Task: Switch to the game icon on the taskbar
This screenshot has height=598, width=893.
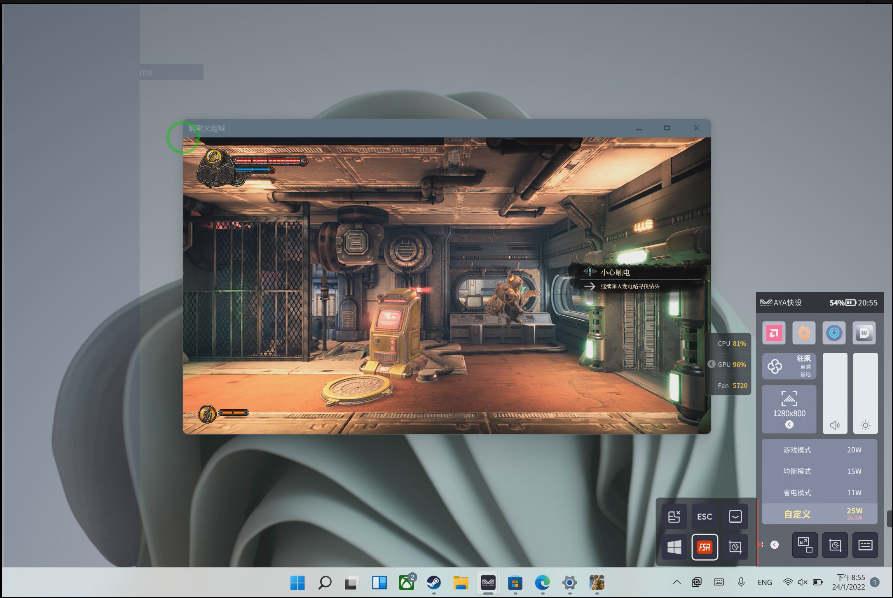Action: pyautogui.click(x=597, y=583)
